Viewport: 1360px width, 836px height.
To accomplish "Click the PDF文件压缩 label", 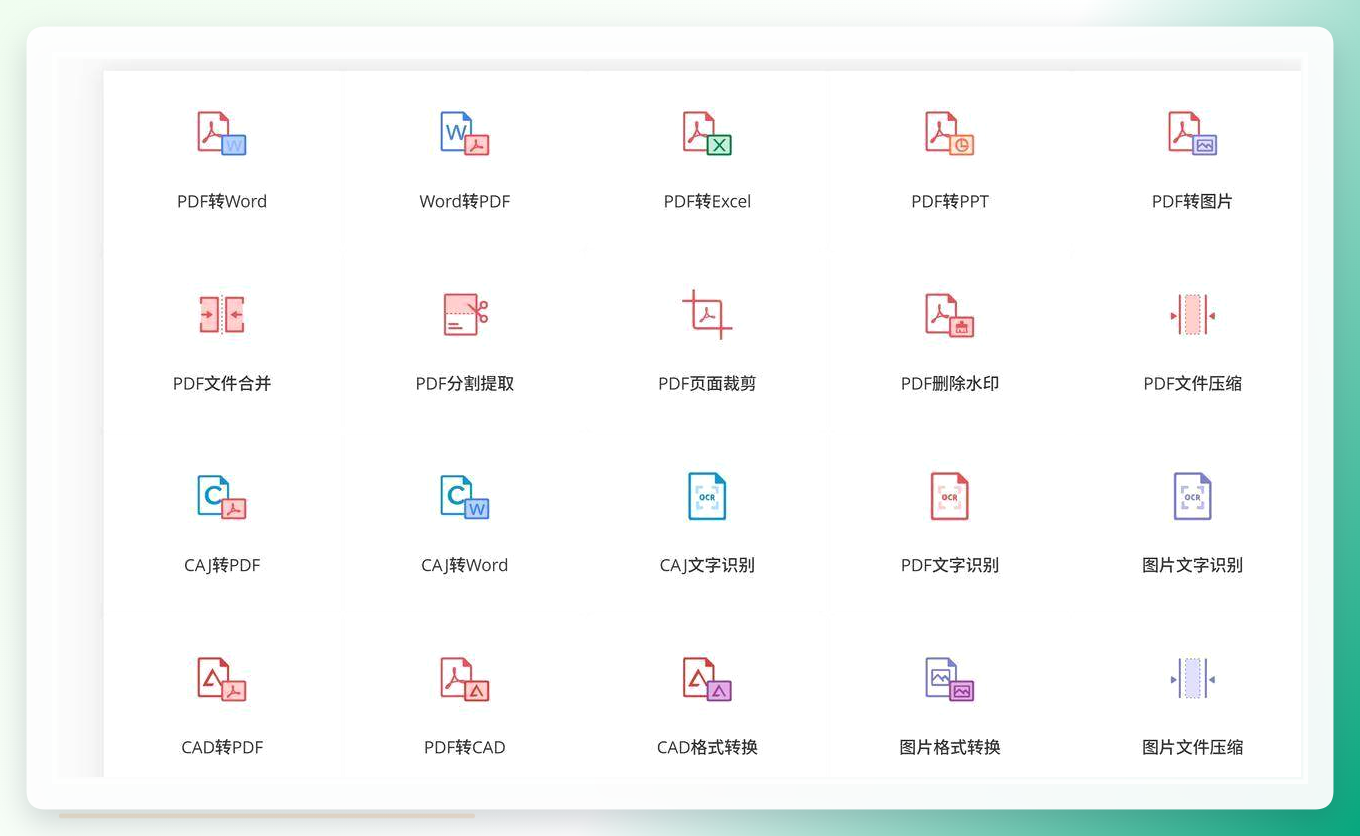I will 1193,383.
